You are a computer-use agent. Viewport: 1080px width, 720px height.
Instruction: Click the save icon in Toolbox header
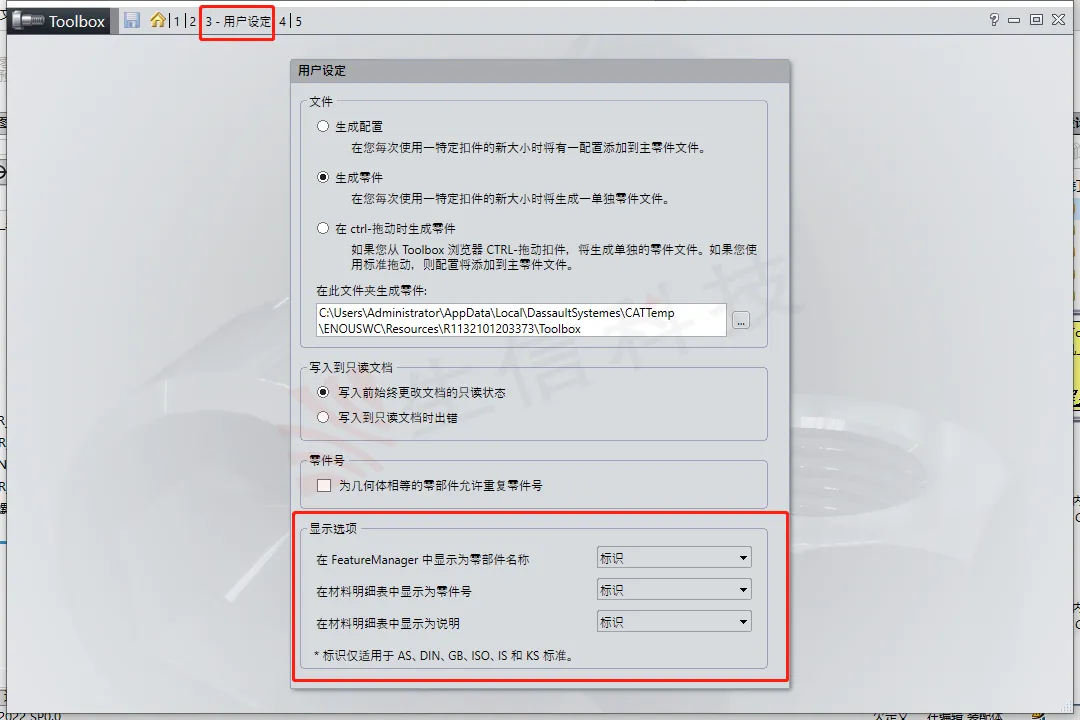point(132,21)
